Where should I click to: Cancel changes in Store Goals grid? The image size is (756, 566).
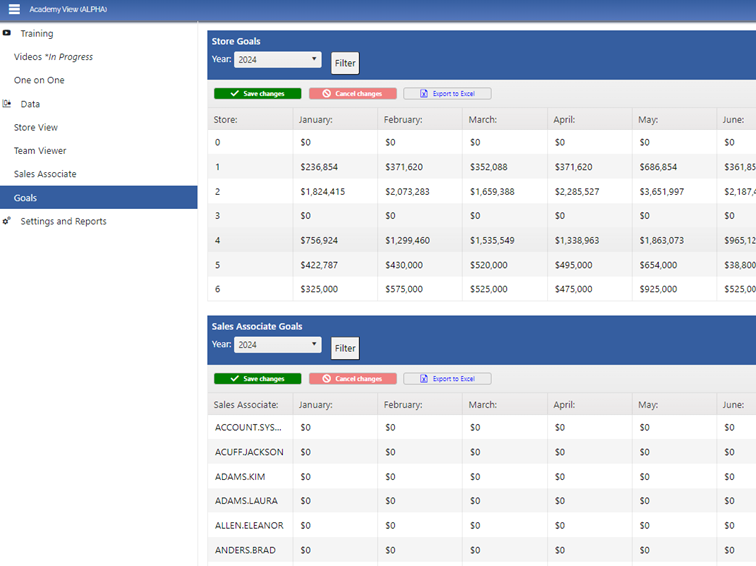pyautogui.click(x=352, y=94)
